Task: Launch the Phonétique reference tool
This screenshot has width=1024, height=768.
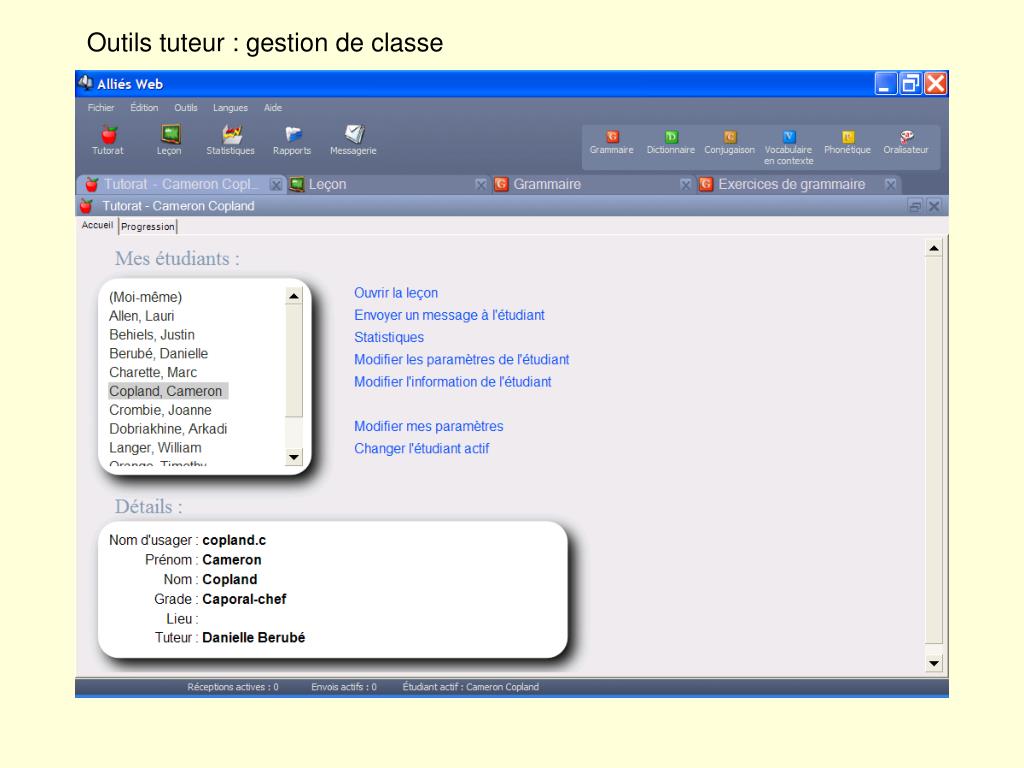Action: [848, 142]
